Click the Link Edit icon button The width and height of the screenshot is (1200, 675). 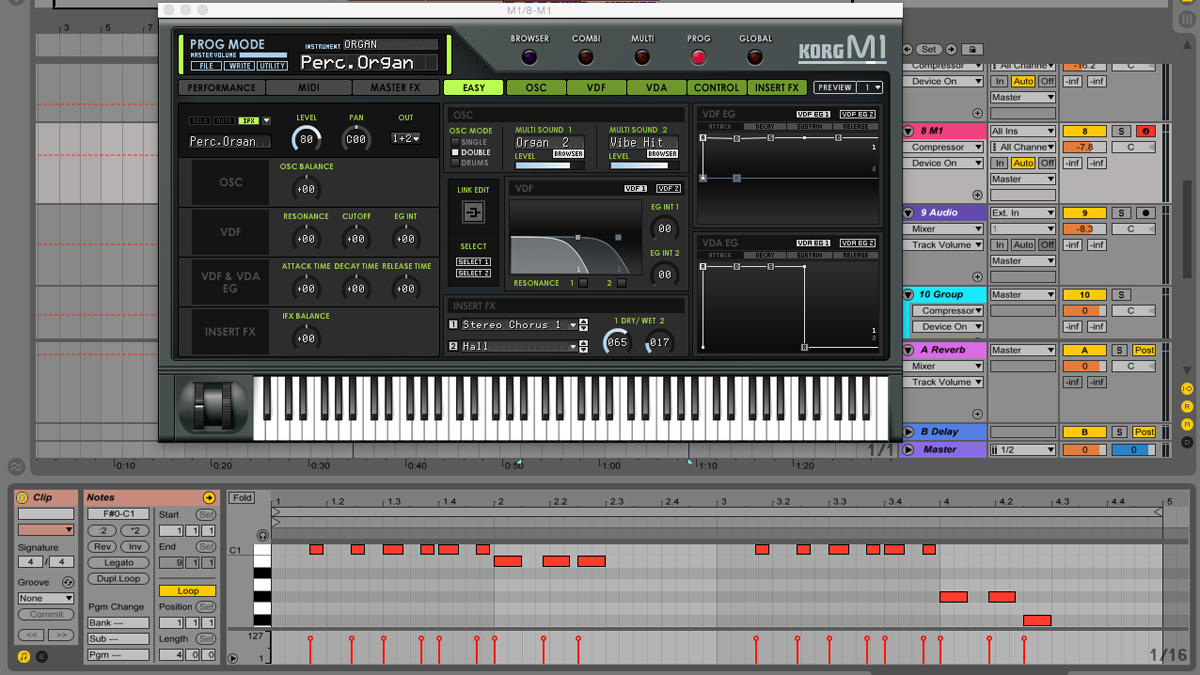[473, 212]
